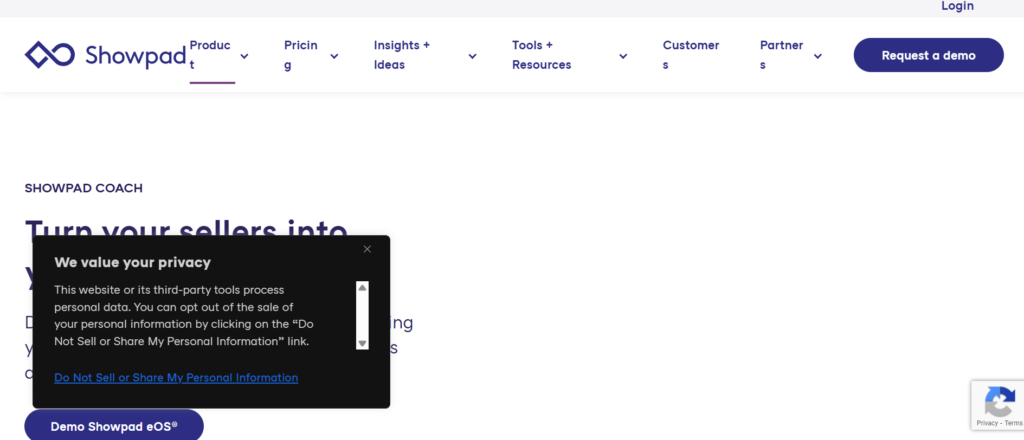1024x440 pixels.
Task: Click the reCAPTCHA badge icon
Action: pyautogui.click(x=998, y=403)
